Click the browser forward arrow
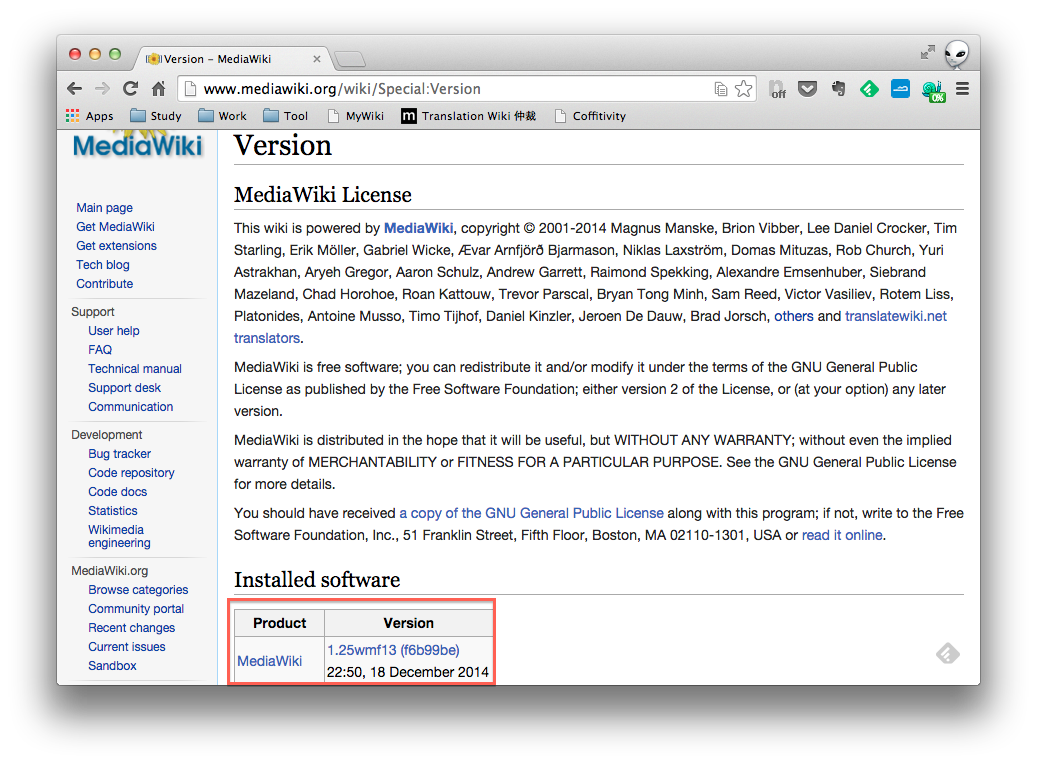The width and height of the screenshot is (1037, 764). coord(103,89)
